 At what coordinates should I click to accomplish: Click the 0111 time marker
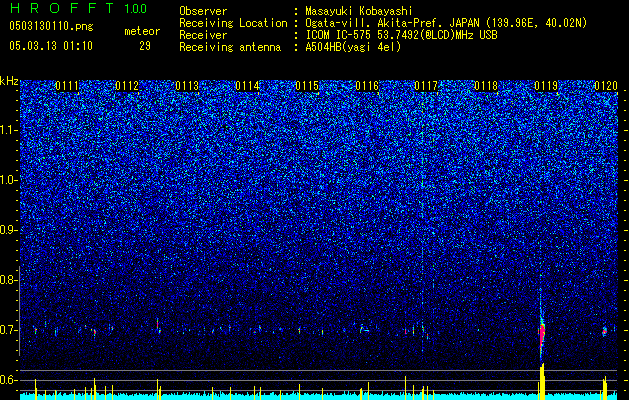67,86
